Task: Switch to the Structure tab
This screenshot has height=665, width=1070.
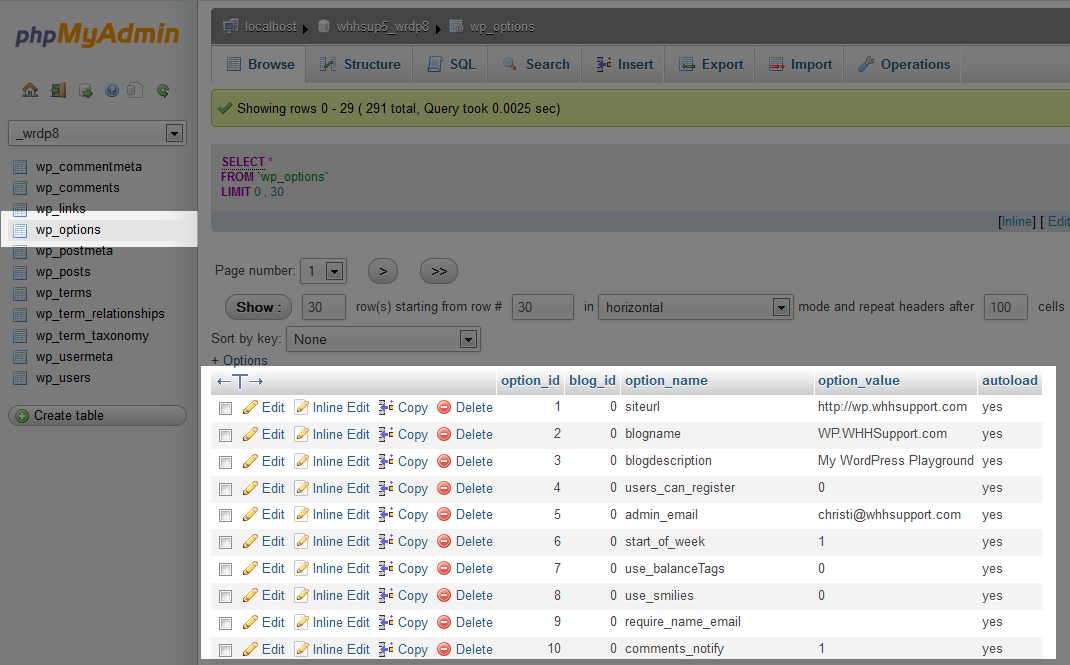Action: (x=359, y=64)
